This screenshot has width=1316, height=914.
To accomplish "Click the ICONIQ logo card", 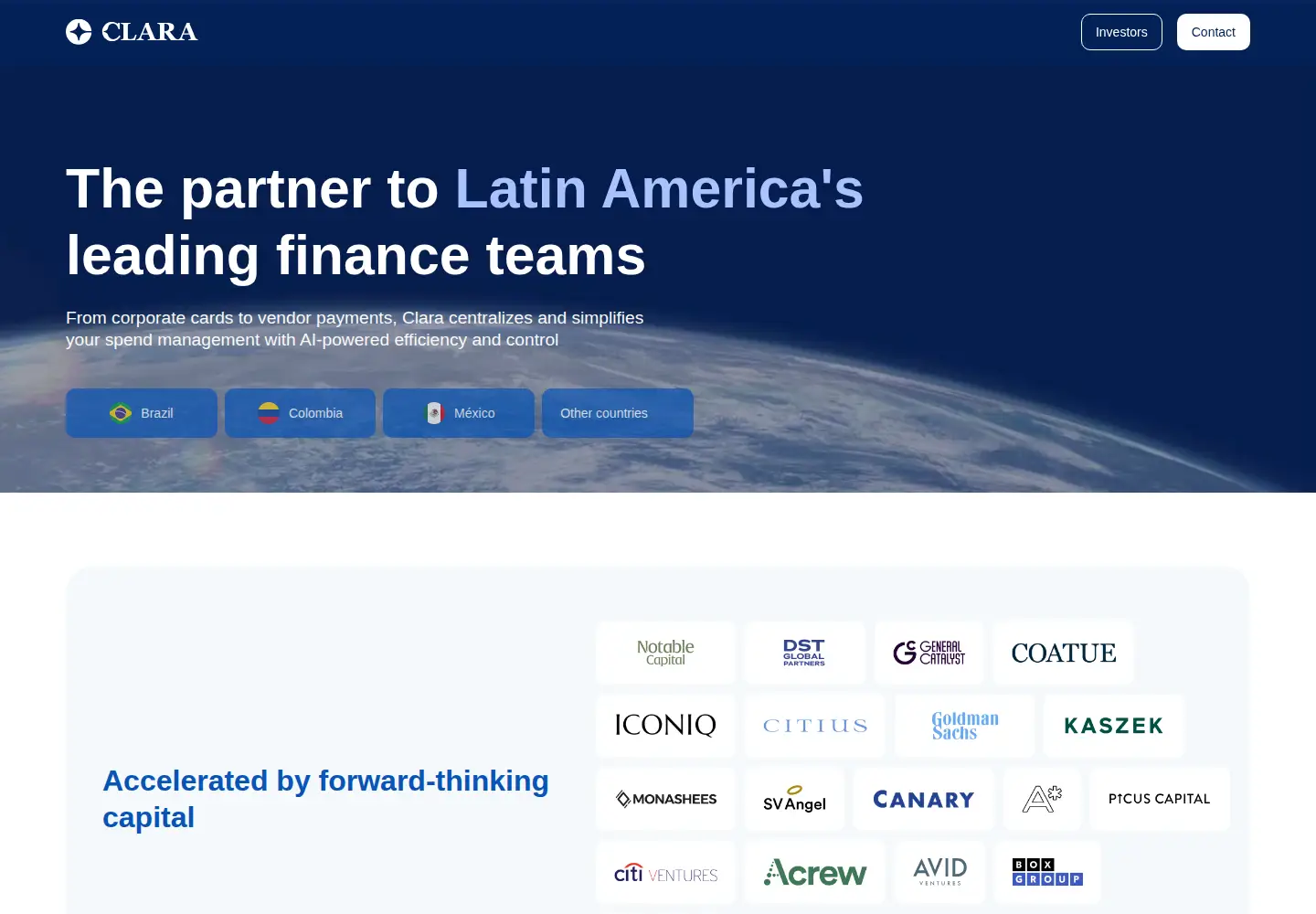I will (665, 726).
